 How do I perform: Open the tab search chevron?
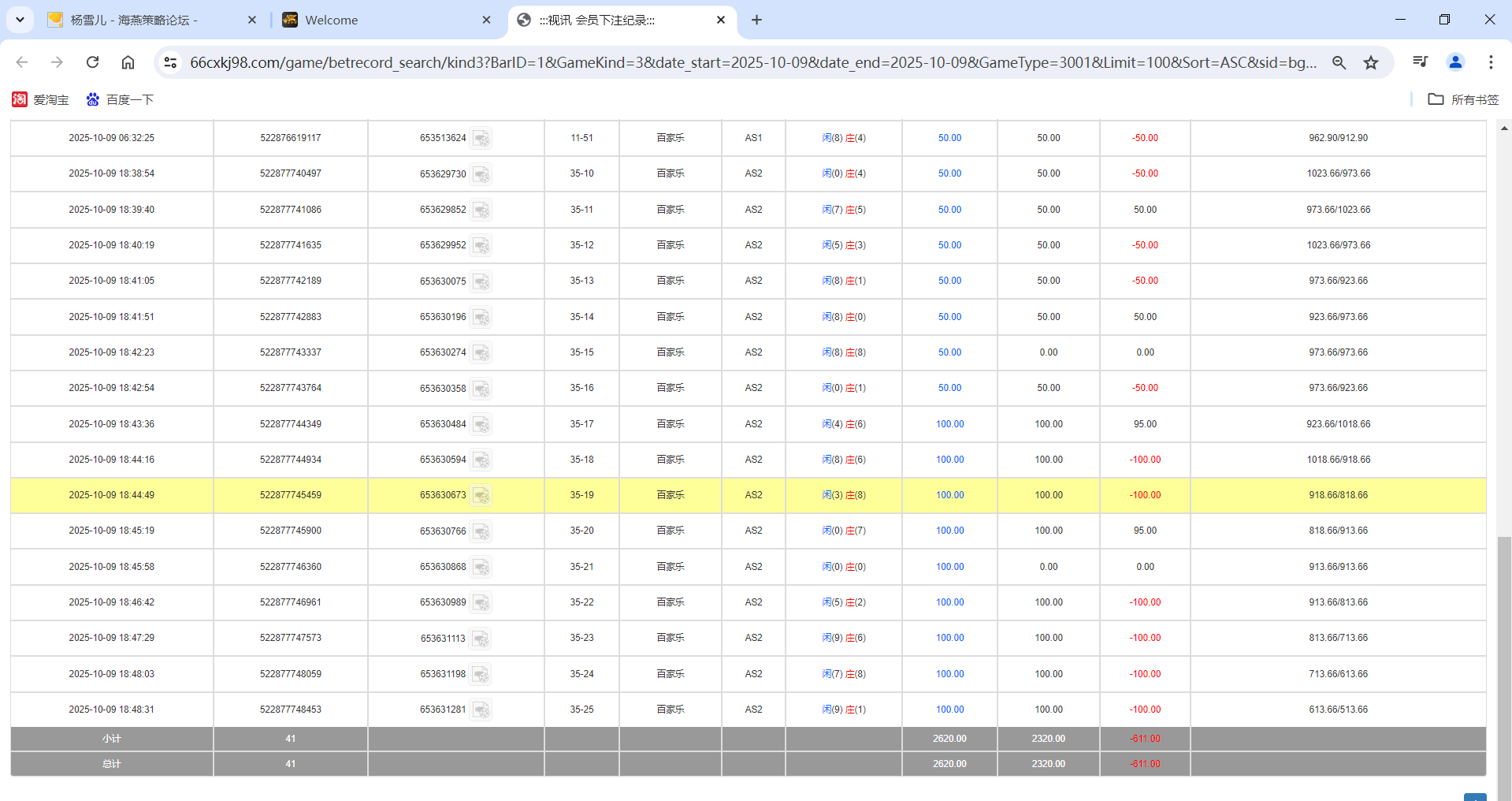tap(20, 20)
